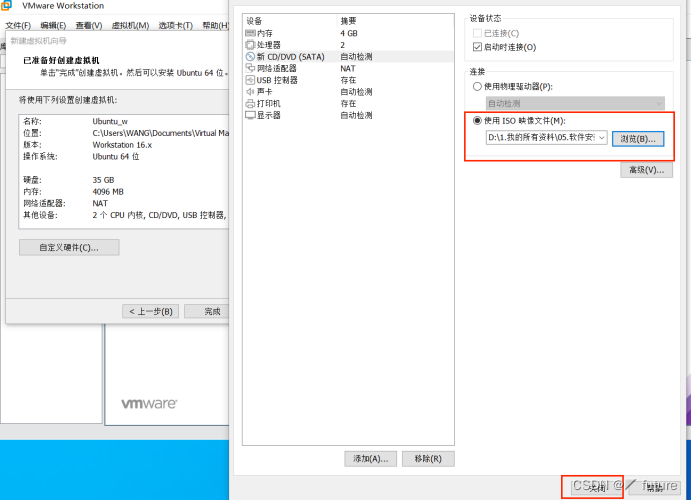Click the 4096 MB memory value

(x=108, y=192)
